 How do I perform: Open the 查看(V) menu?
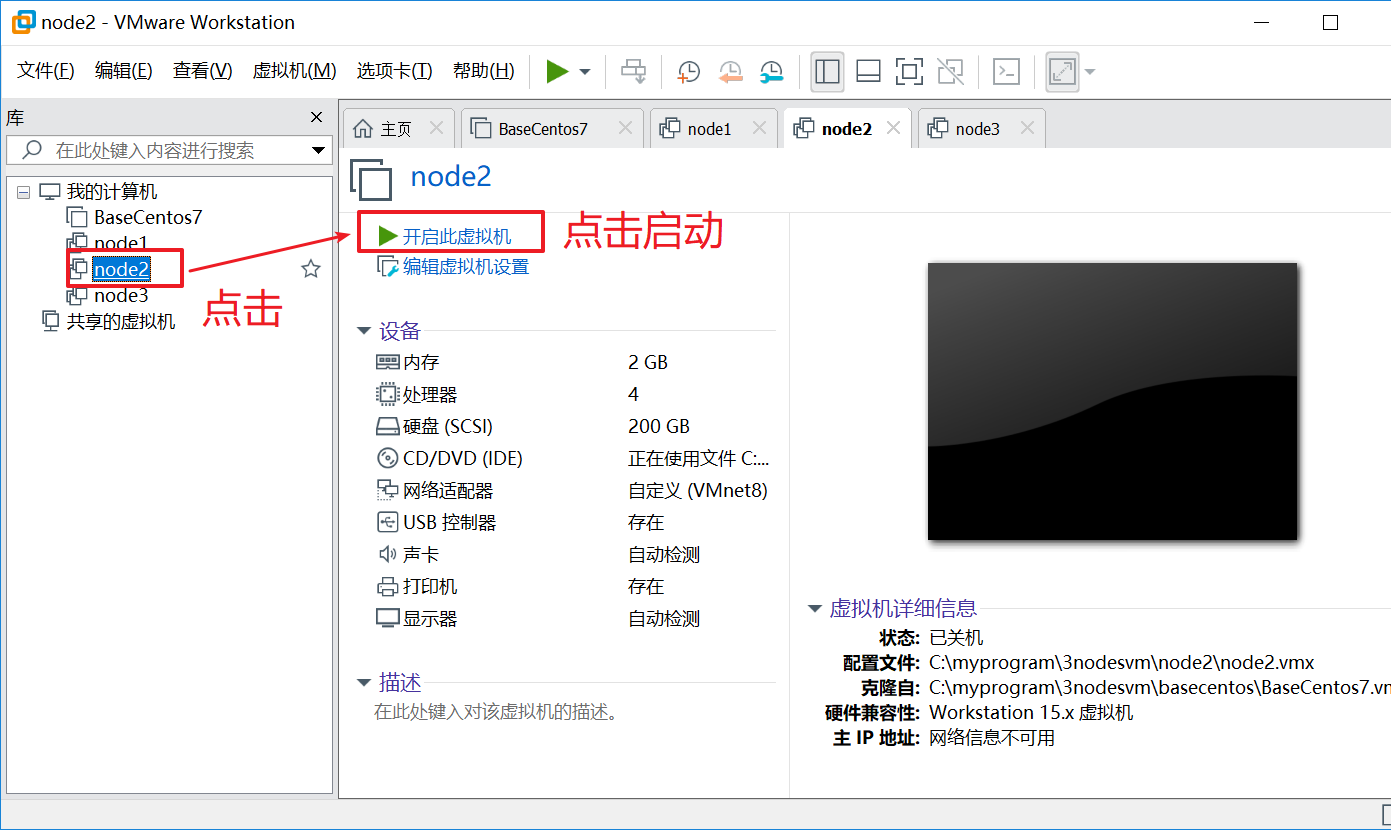(202, 71)
